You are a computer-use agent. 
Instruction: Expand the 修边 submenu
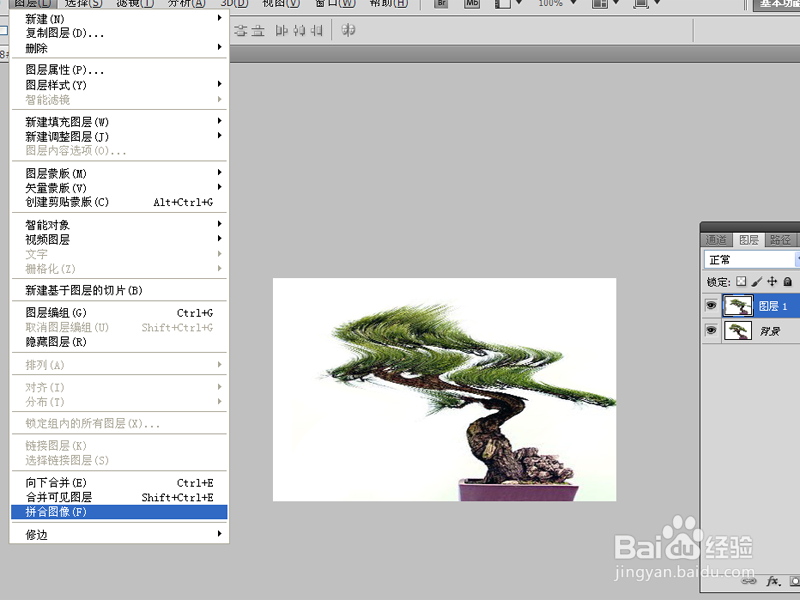(119, 535)
